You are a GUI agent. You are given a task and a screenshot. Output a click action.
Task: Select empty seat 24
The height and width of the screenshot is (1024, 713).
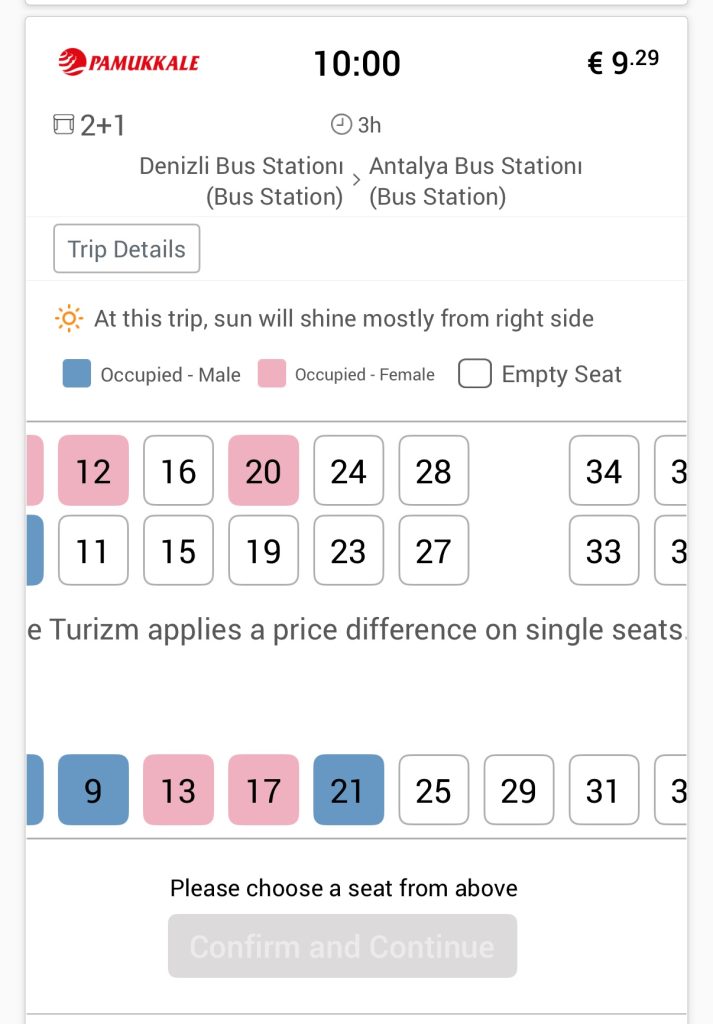pos(348,471)
